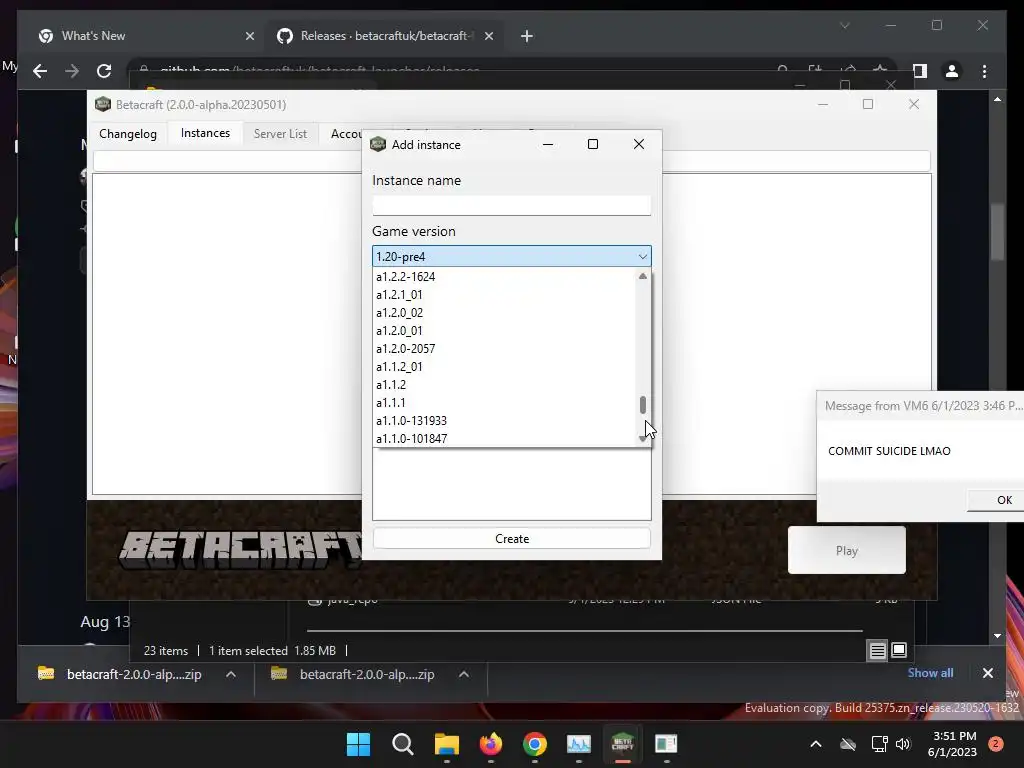Click the version list scroll up arrow
Viewport: 1024px width, 768px height.
tap(643, 276)
